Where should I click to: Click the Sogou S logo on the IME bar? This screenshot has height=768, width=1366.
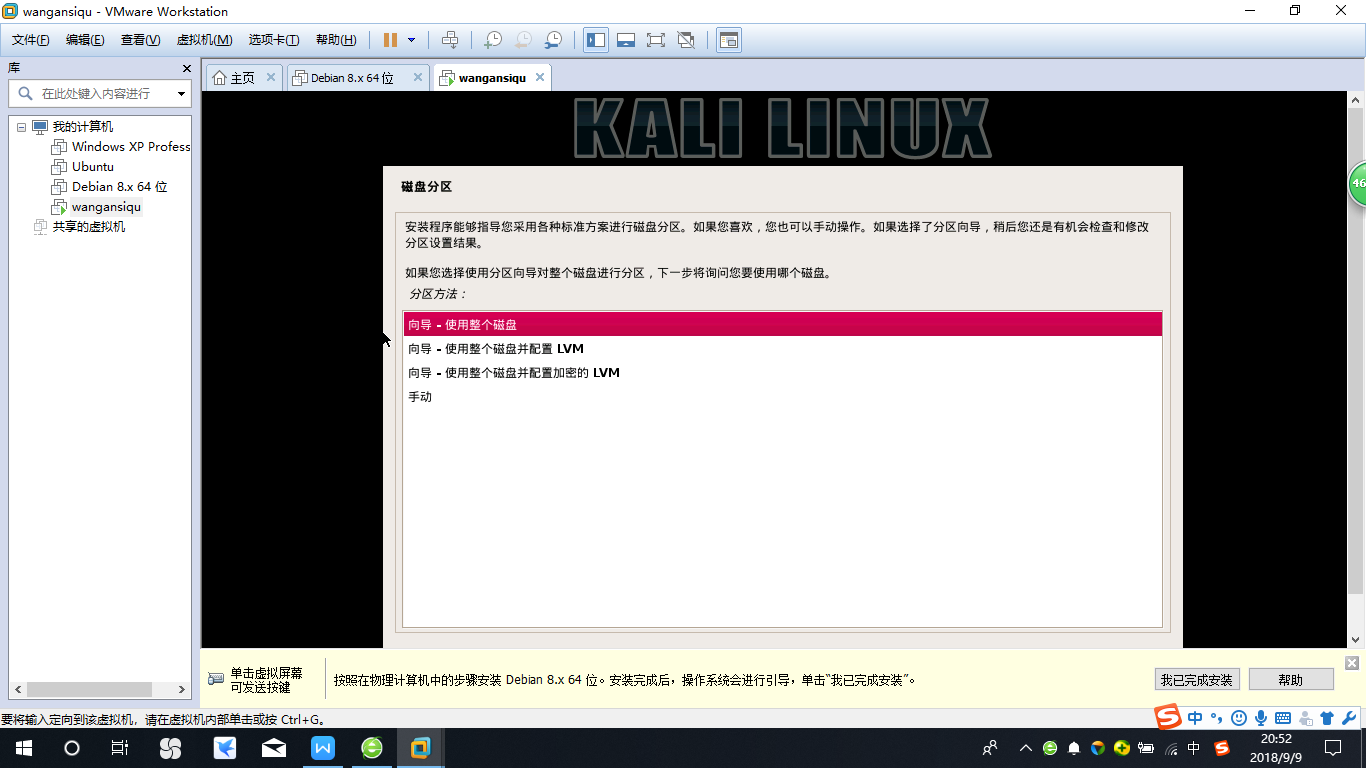[1168, 718]
